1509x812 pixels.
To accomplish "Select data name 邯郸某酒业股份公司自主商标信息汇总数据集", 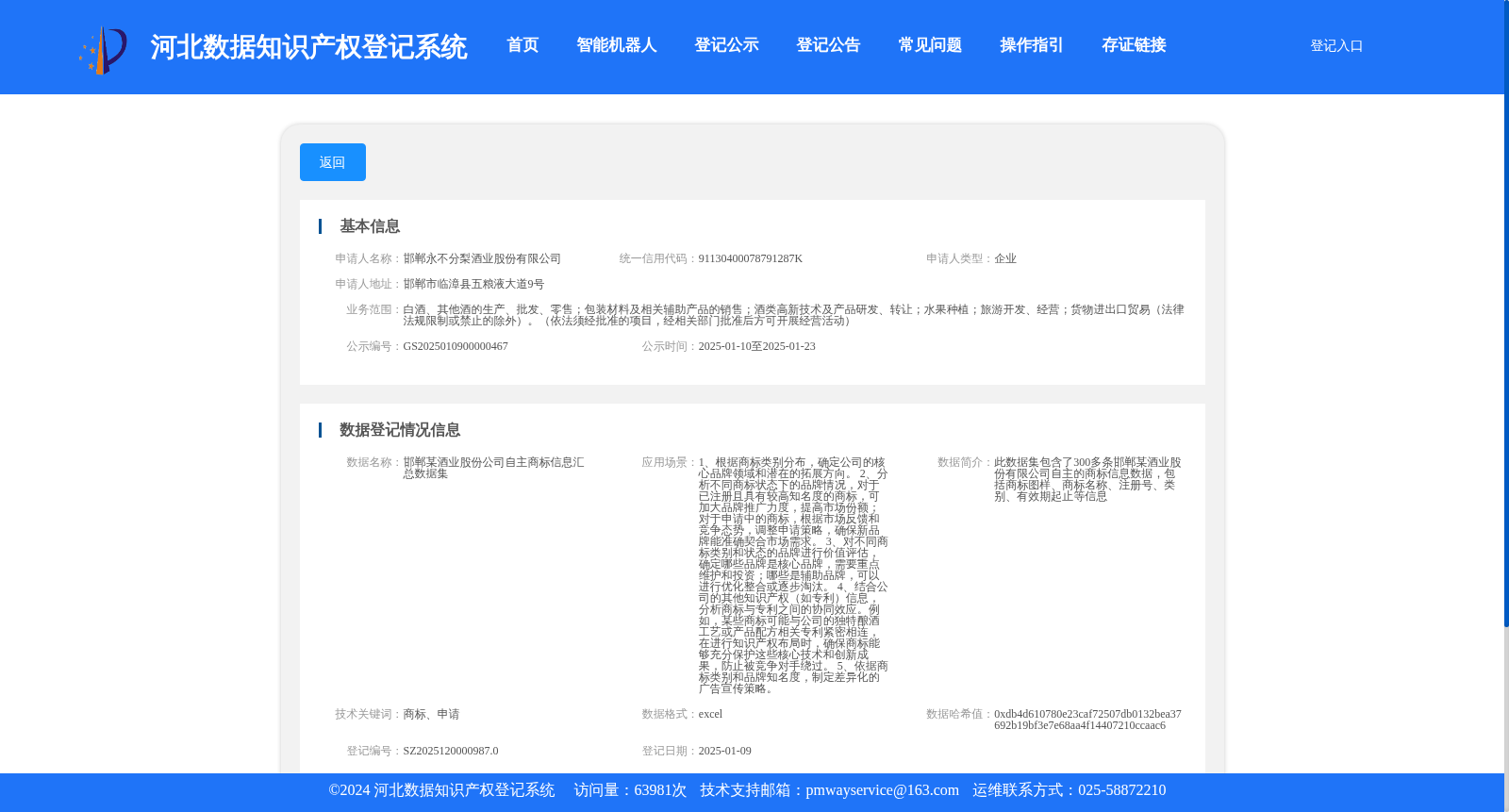I will click(494, 468).
